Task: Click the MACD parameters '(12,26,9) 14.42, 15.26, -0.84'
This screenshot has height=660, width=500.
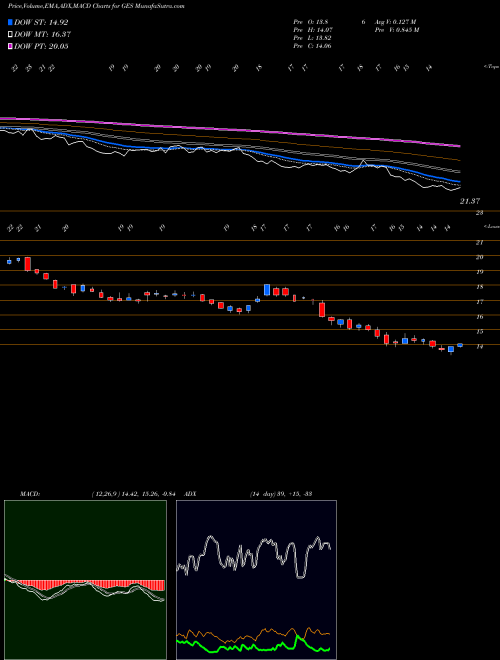Action: pyautogui.click(x=133, y=494)
